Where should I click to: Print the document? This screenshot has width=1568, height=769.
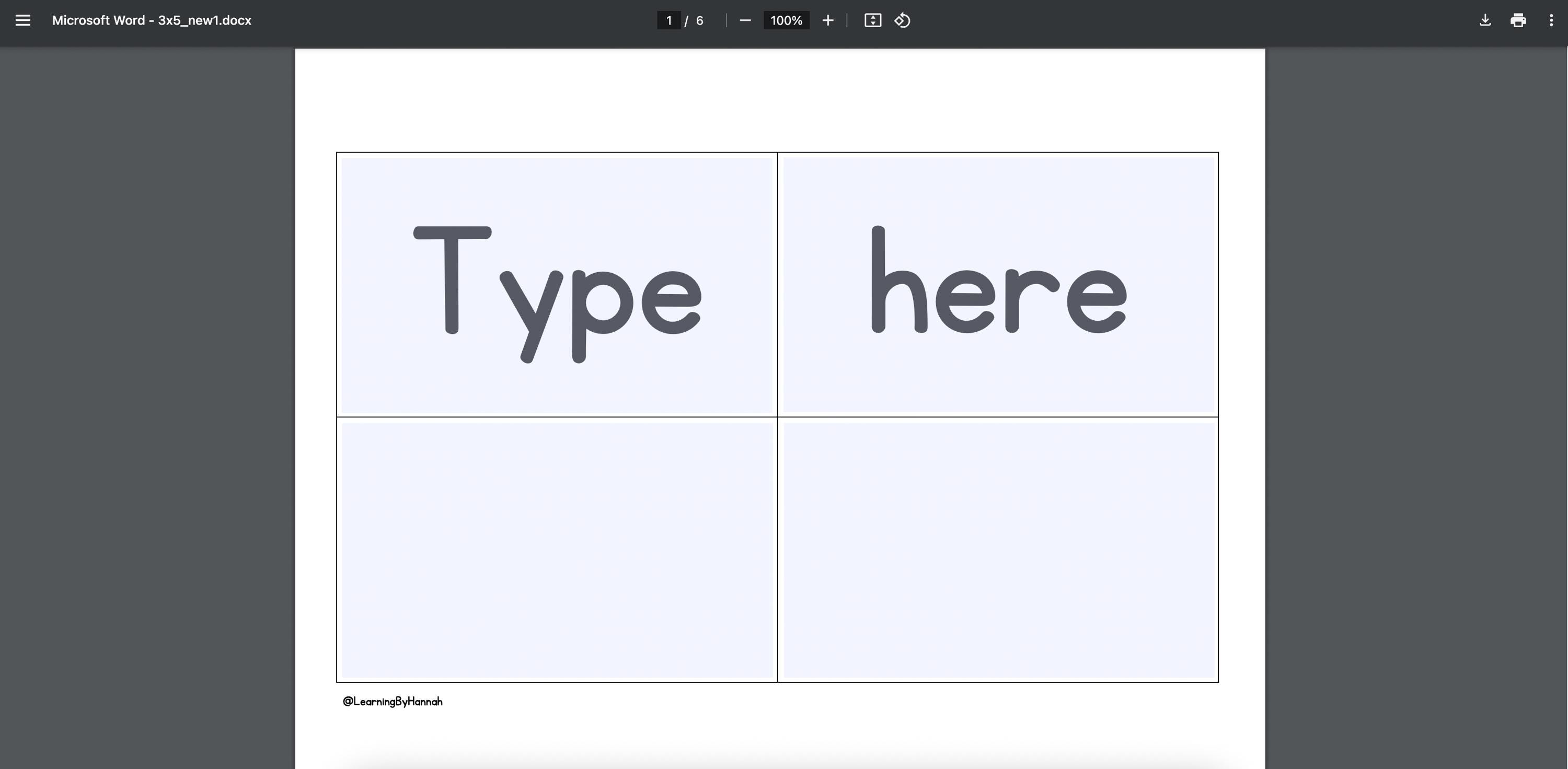tap(1518, 20)
